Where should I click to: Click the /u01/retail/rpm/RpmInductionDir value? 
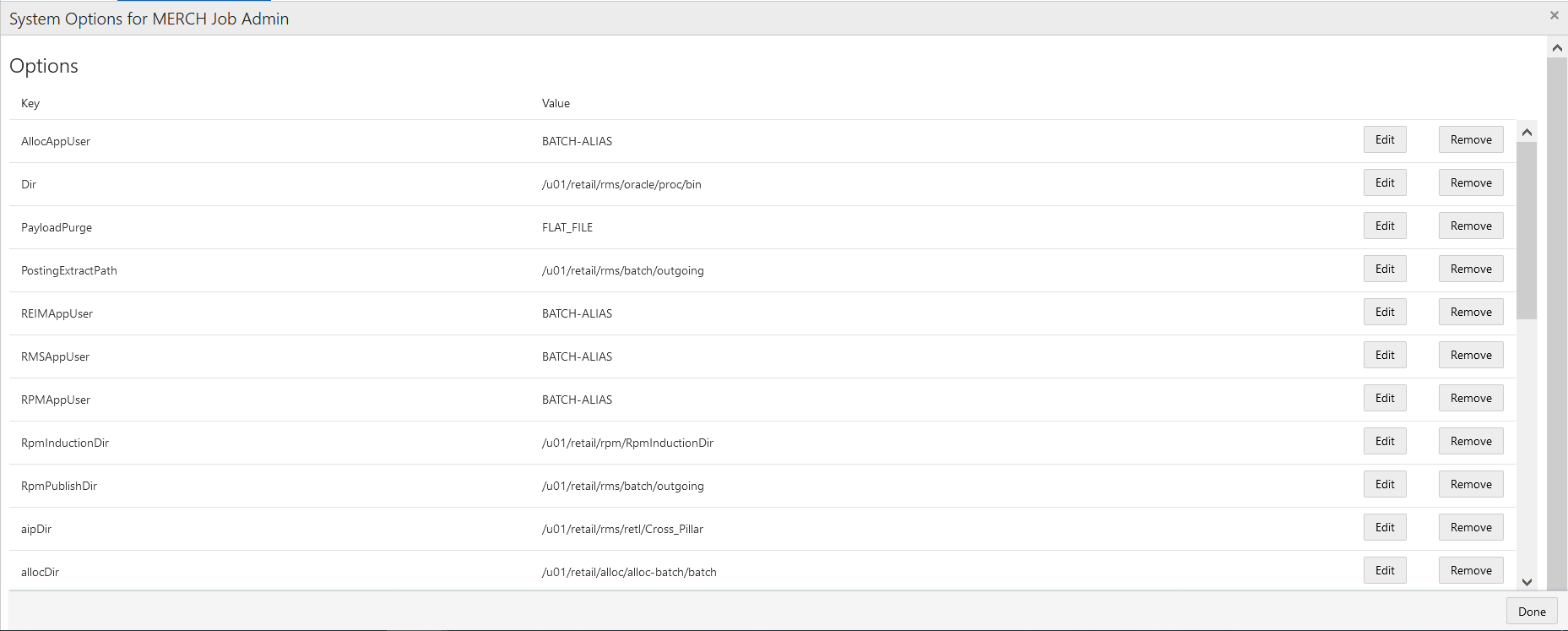(627, 443)
